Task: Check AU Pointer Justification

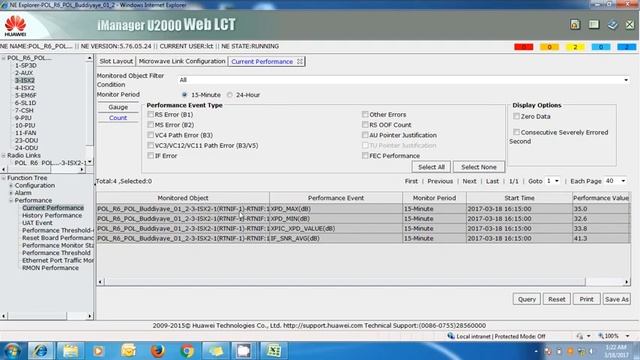Action: (x=365, y=135)
